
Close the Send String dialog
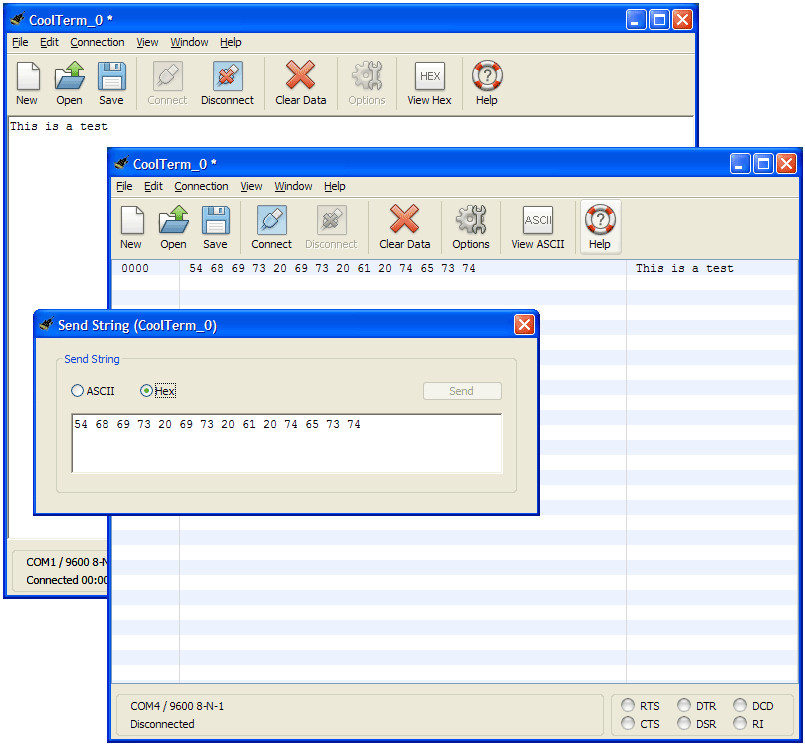click(524, 324)
